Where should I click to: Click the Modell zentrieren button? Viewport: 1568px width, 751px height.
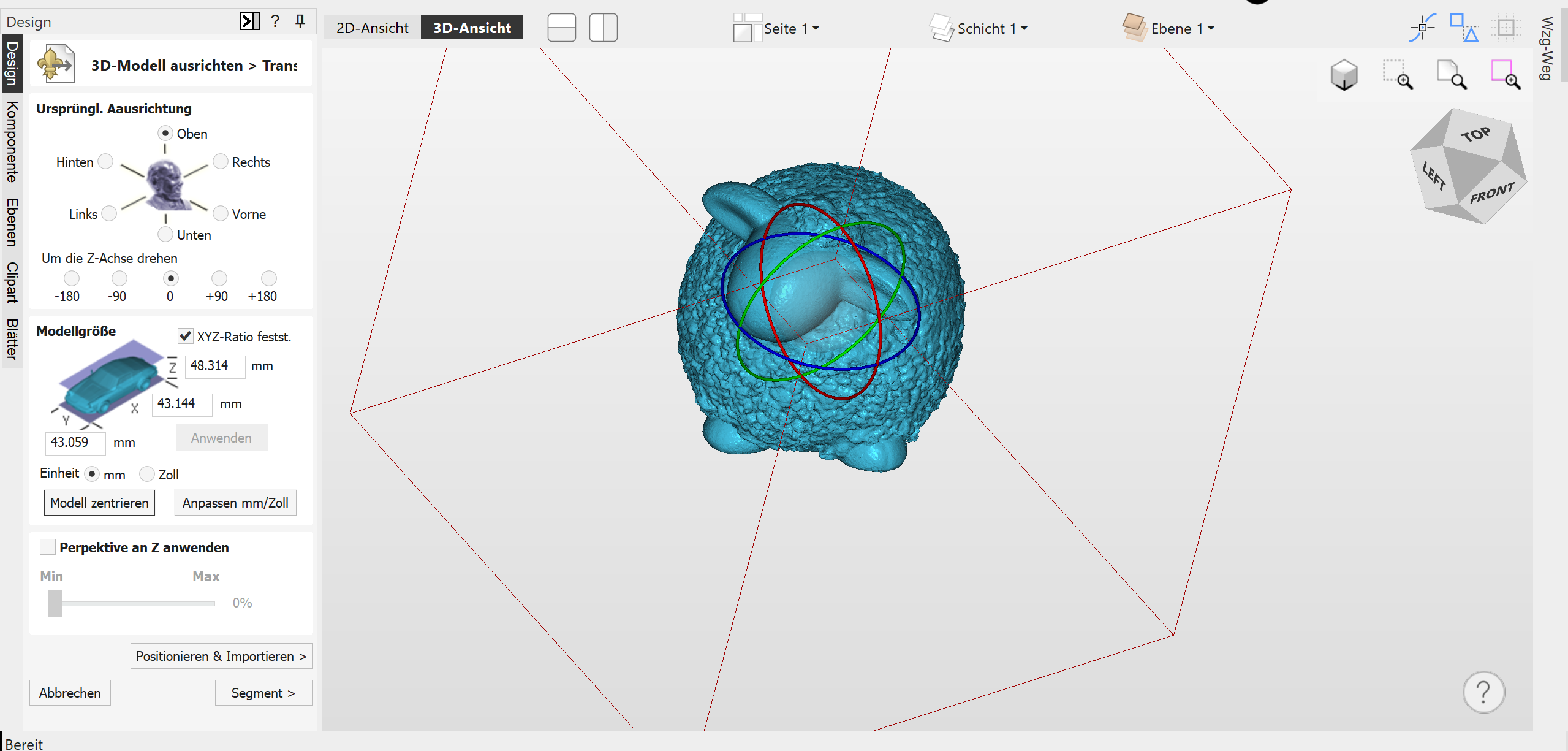tap(99, 503)
